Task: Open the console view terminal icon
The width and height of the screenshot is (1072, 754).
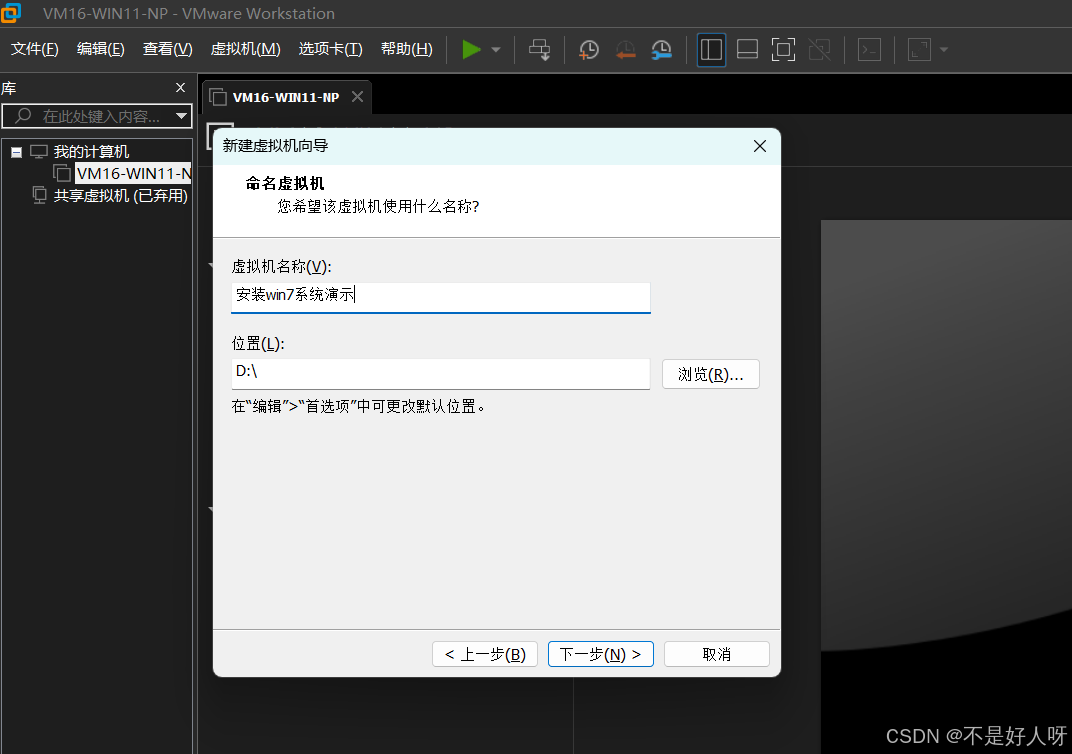Action: pos(869,49)
